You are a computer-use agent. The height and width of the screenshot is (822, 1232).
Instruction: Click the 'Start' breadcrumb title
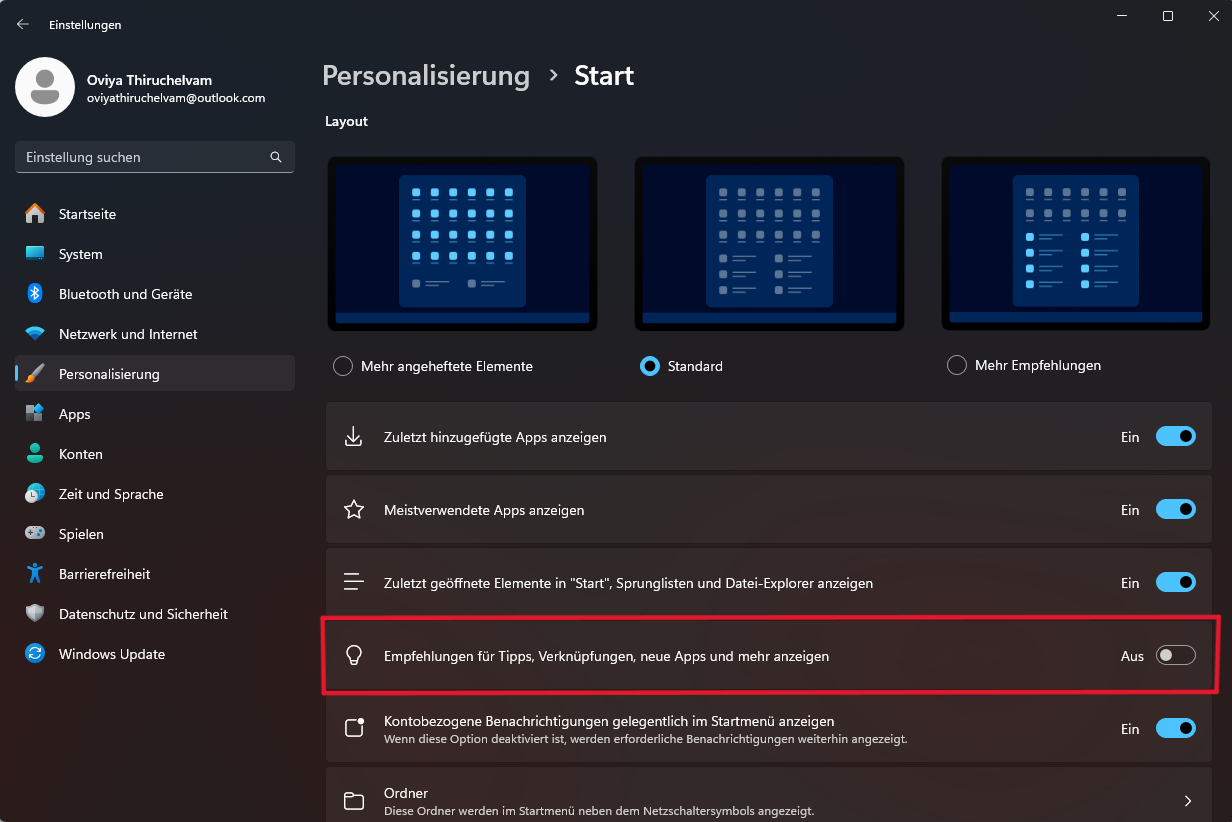(x=604, y=76)
